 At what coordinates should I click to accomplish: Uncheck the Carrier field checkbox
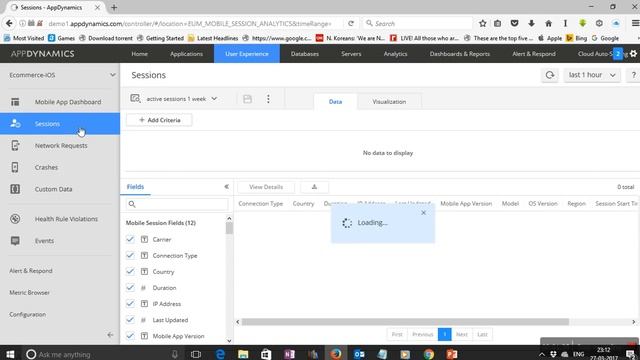tap(130, 239)
